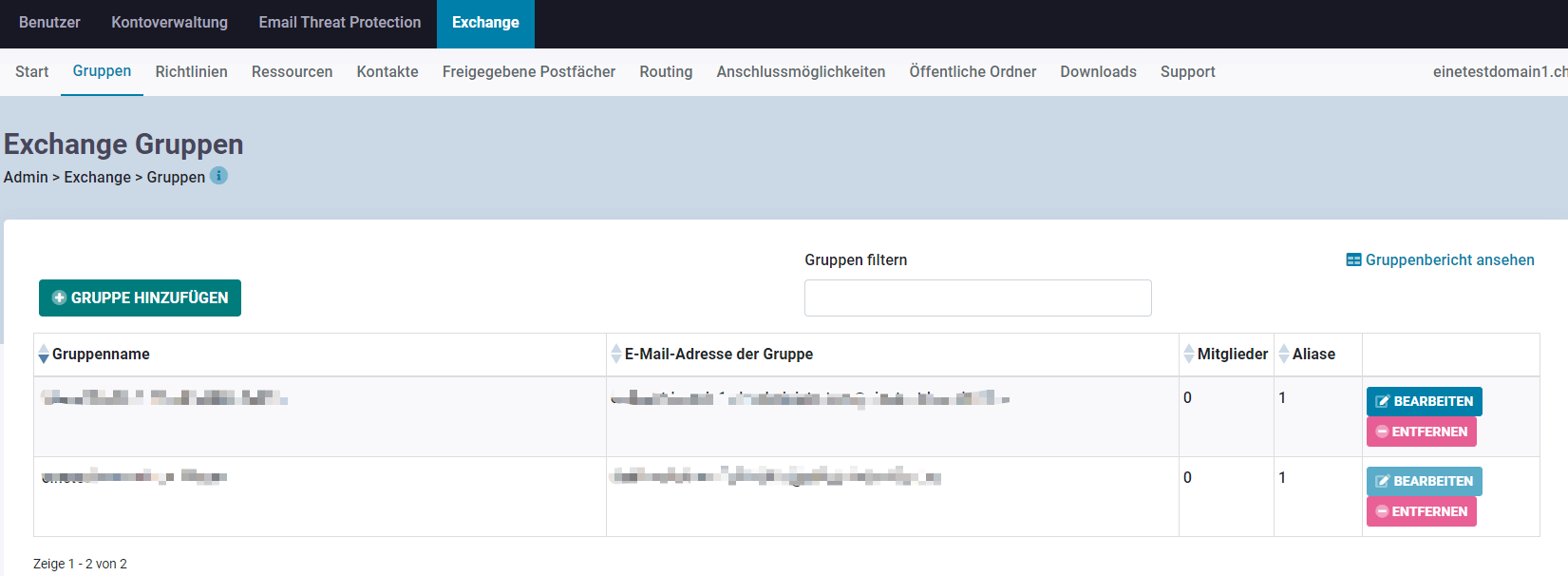Open the Email Threat Protection tab
1568x576 pixels.
339,23
